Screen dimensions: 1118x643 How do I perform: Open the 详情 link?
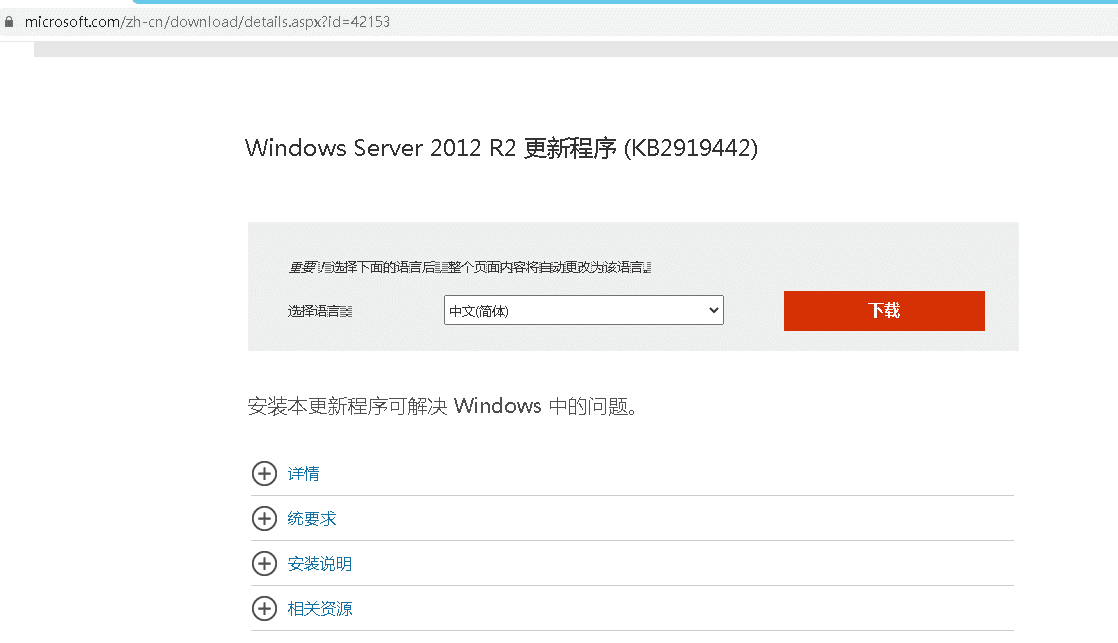click(x=304, y=474)
